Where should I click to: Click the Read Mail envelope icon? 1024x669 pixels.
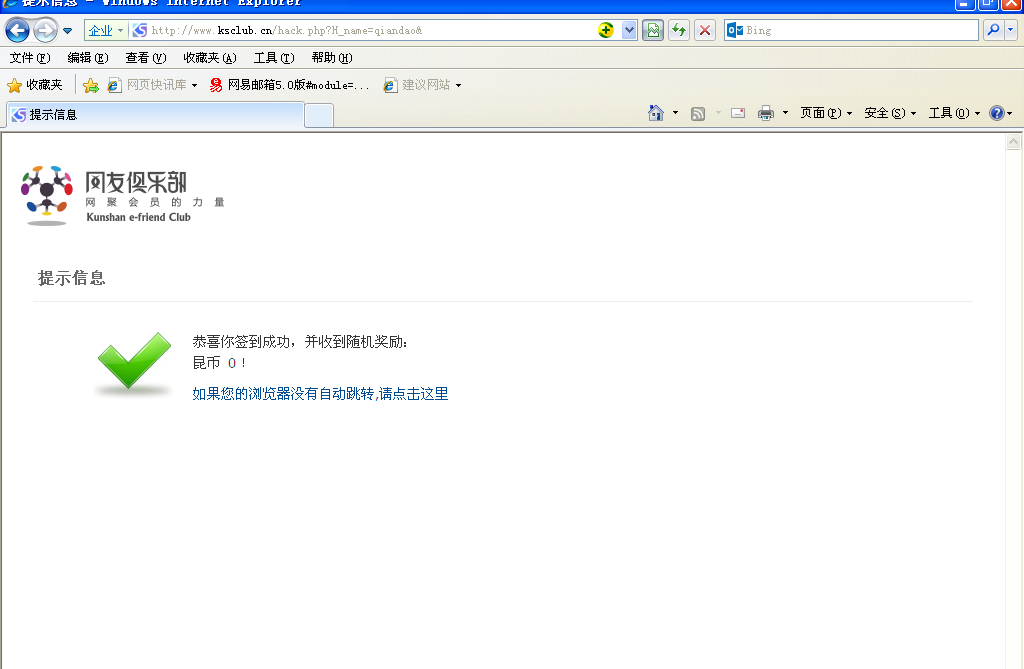738,113
